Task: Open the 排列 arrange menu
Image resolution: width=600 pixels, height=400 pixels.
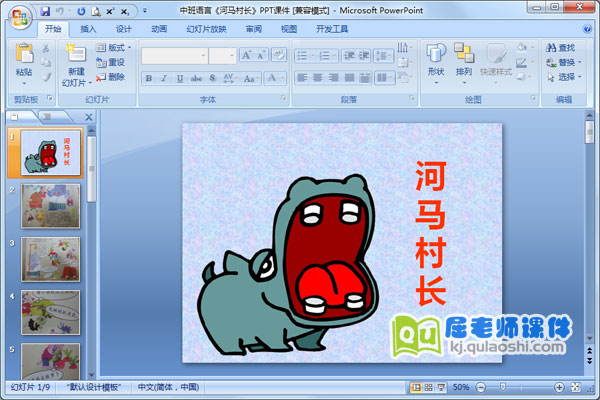Action: [x=464, y=61]
